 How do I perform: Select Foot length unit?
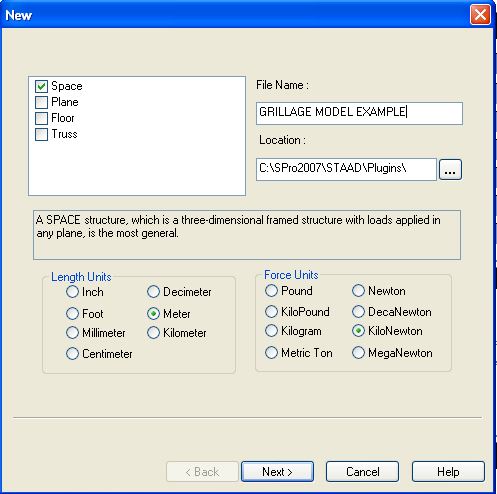click(72, 313)
